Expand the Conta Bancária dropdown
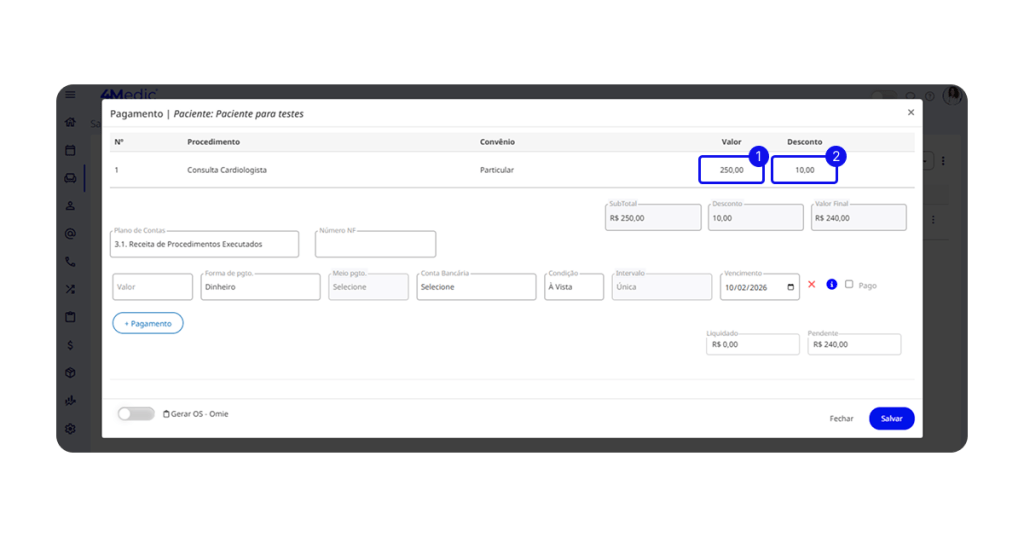 476,287
